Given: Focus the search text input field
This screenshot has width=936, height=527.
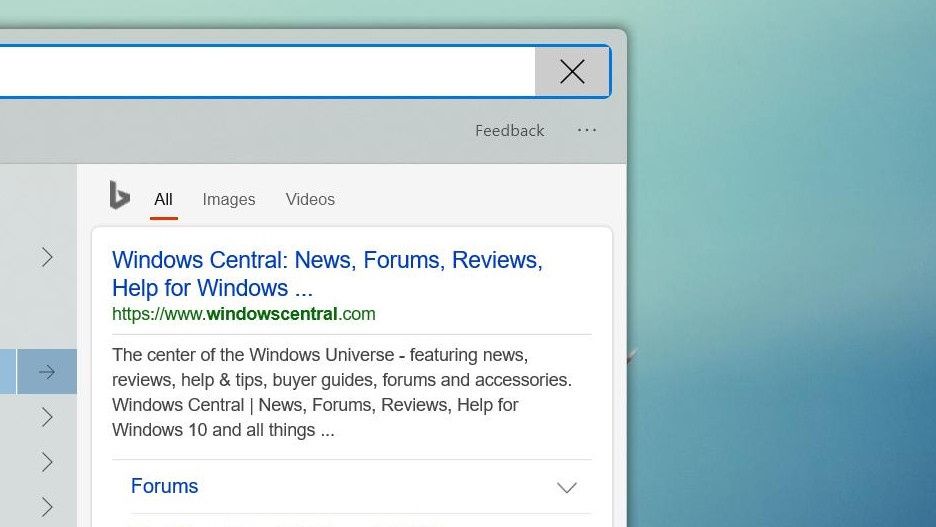Looking at the screenshot, I should coord(267,72).
